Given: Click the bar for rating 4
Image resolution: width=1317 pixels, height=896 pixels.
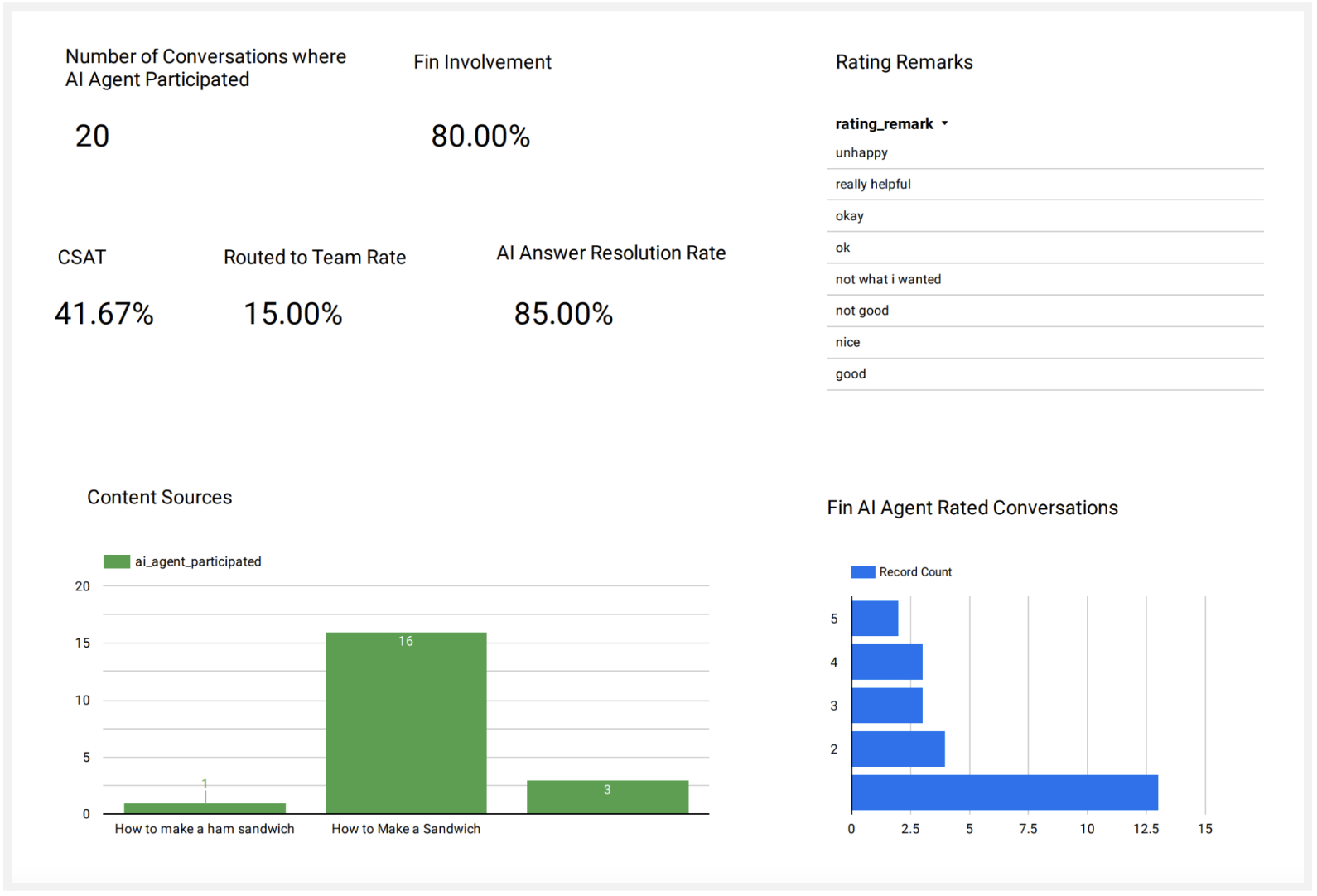Looking at the screenshot, I should pos(887,662).
